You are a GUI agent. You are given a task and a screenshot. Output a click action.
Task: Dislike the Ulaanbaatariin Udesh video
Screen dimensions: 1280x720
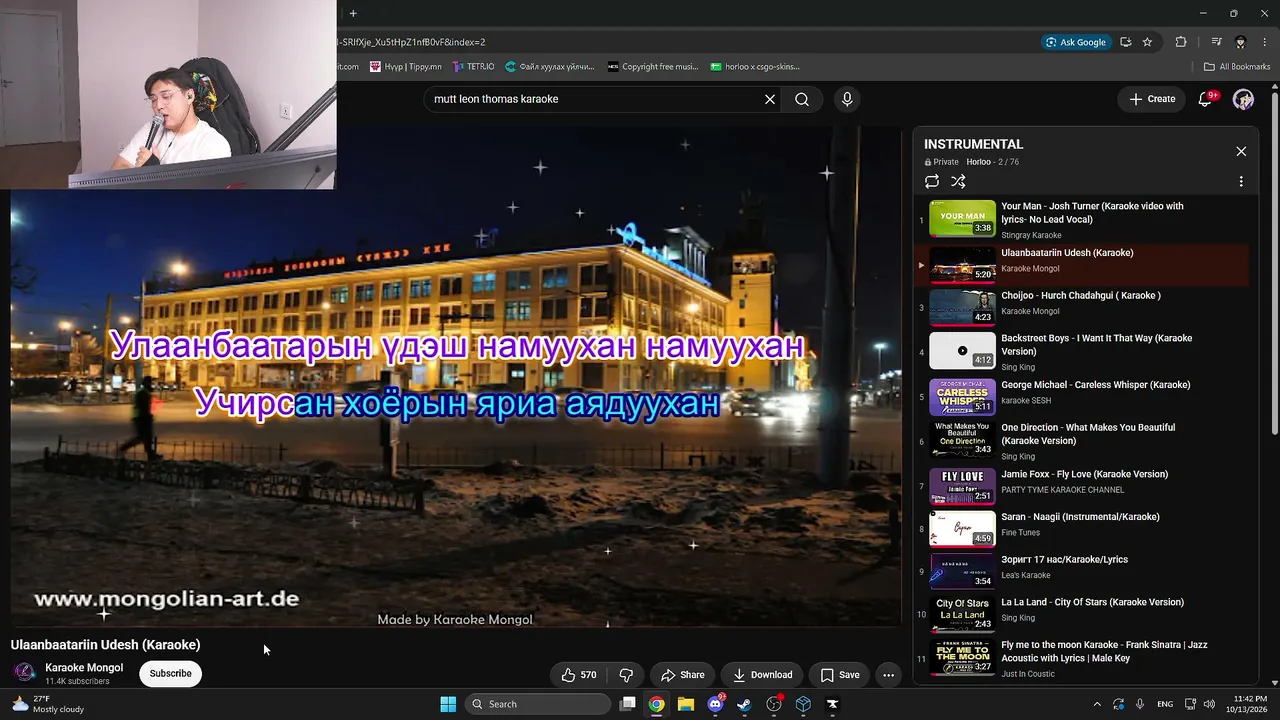(x=626, y=675)
